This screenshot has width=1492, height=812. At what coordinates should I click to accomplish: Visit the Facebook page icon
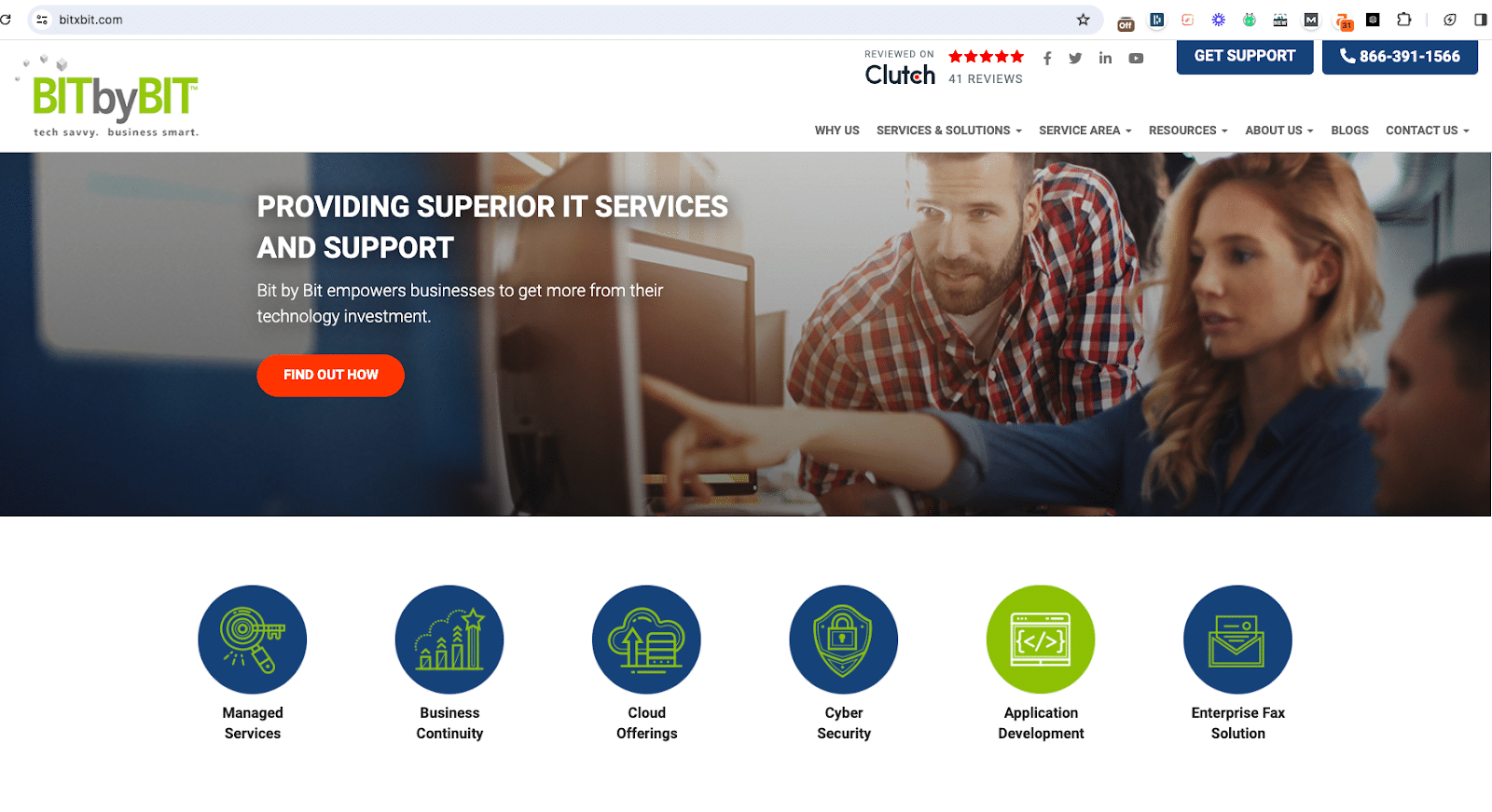coord(1047,59)
